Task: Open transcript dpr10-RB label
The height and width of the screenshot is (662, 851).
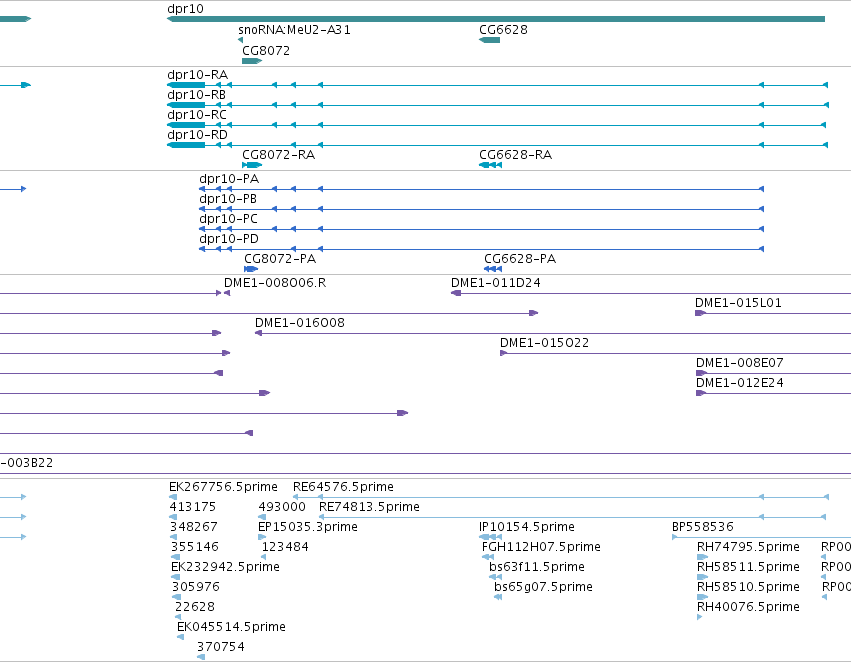Action: point(196,95)
